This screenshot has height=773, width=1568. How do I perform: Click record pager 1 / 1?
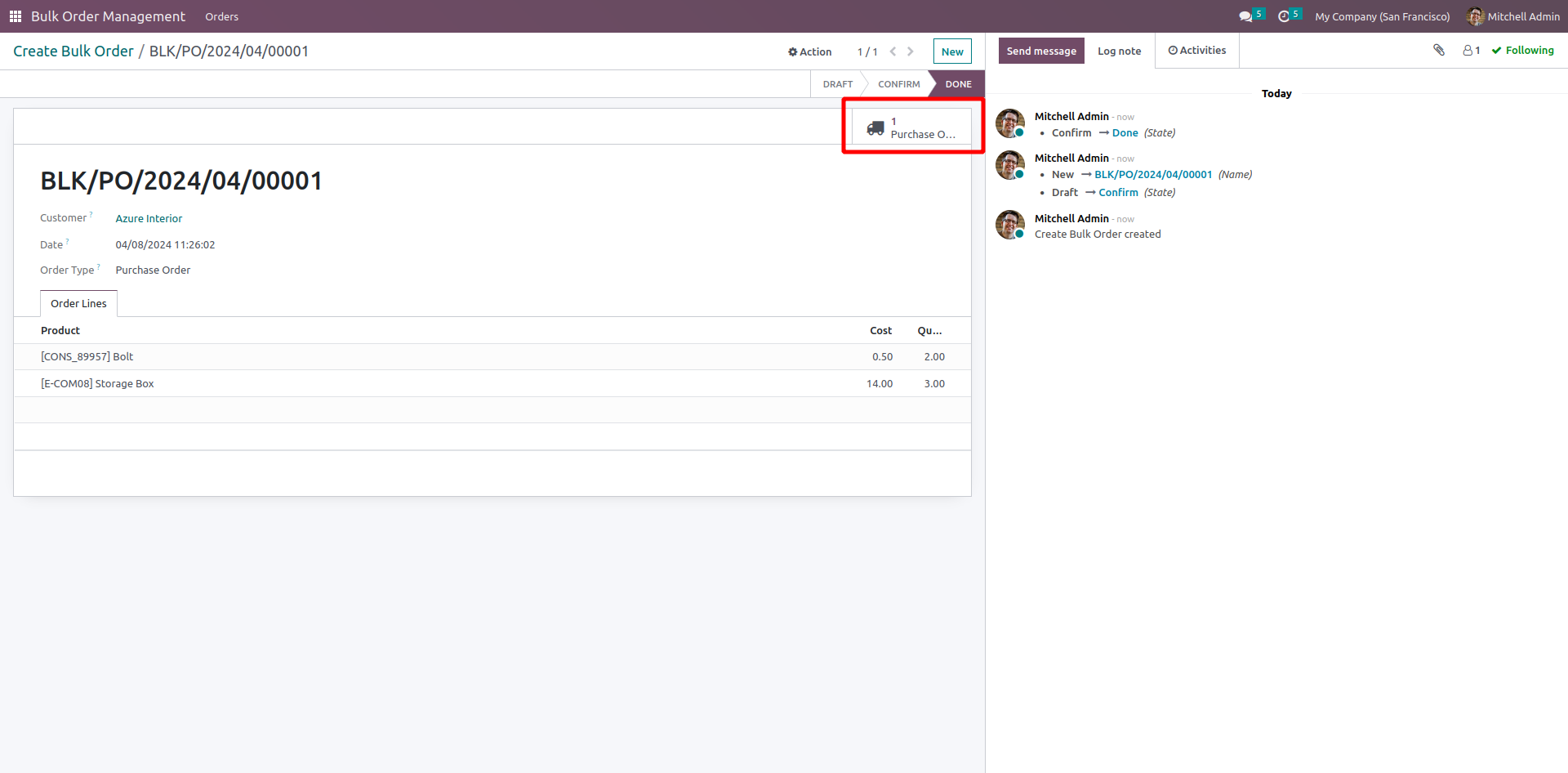point(866,51)
